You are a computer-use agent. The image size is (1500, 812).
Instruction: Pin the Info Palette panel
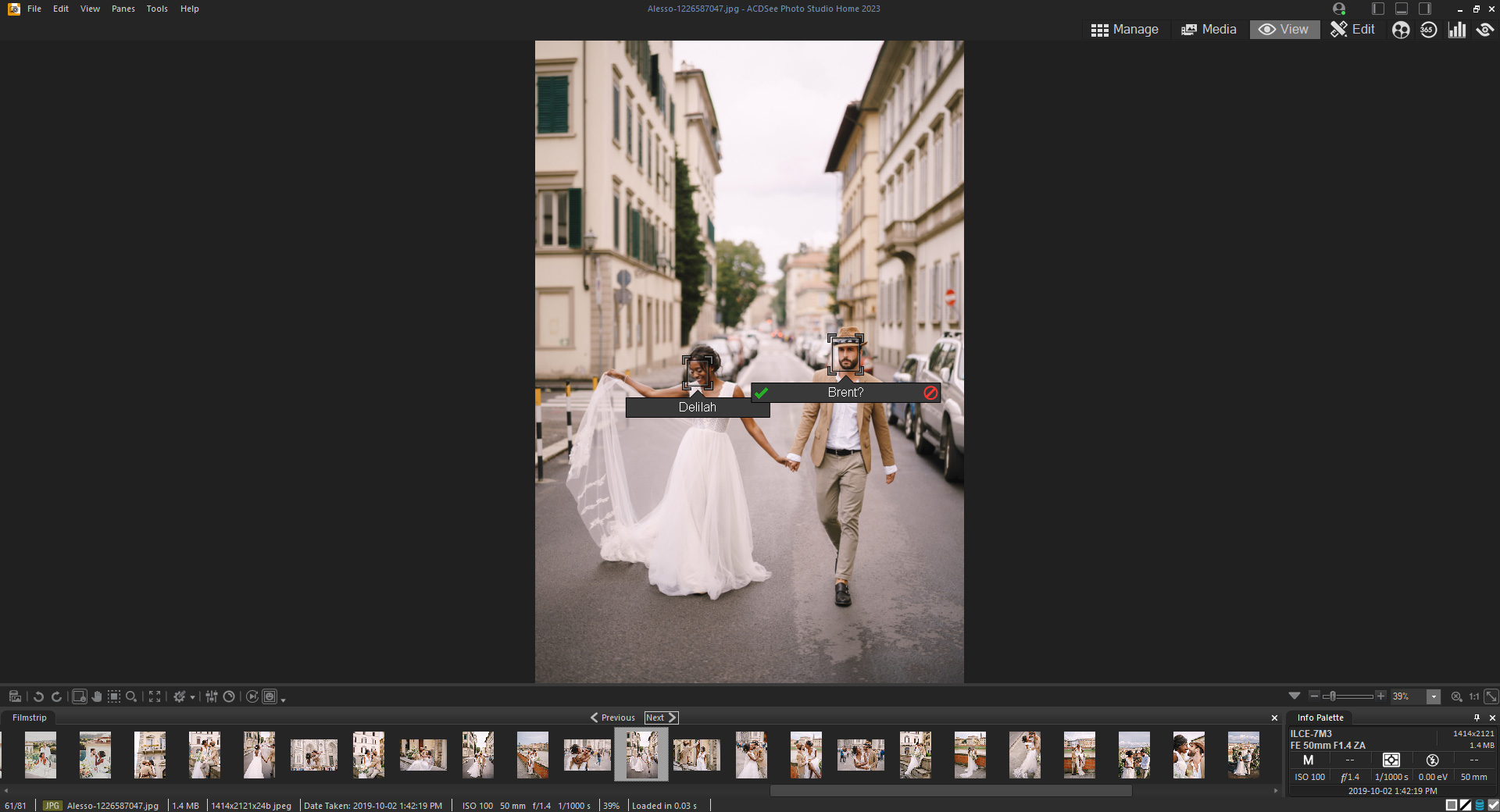1477,718
